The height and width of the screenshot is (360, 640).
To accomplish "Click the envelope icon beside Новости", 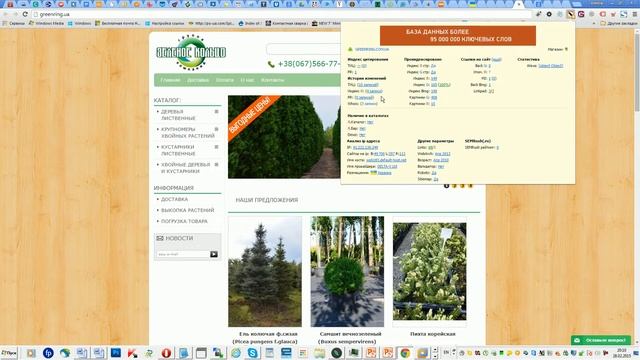I will tap(160, 238).
